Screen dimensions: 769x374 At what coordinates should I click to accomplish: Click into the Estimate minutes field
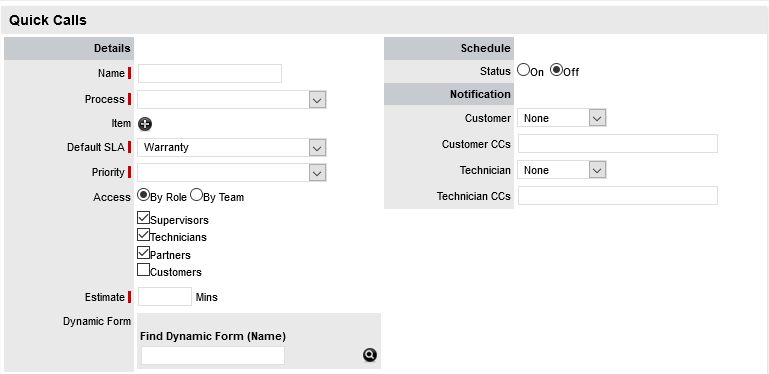click(x=165, y=297)
